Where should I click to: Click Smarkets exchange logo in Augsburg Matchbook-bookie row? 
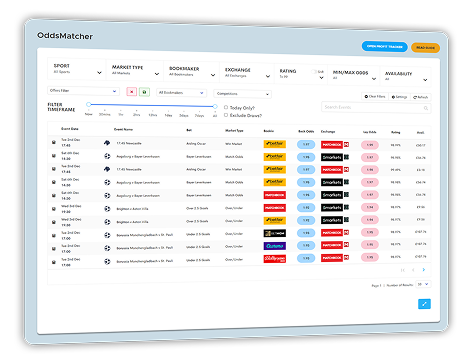click(335, 195)
